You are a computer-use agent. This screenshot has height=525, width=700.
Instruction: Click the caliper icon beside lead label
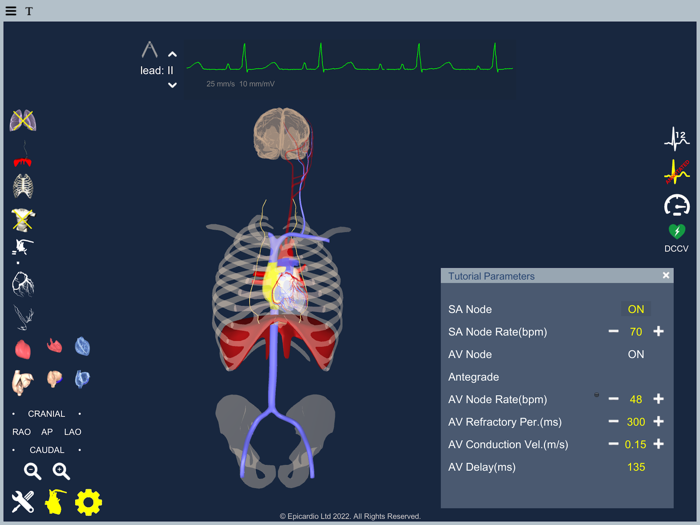[x=150, y=50]
